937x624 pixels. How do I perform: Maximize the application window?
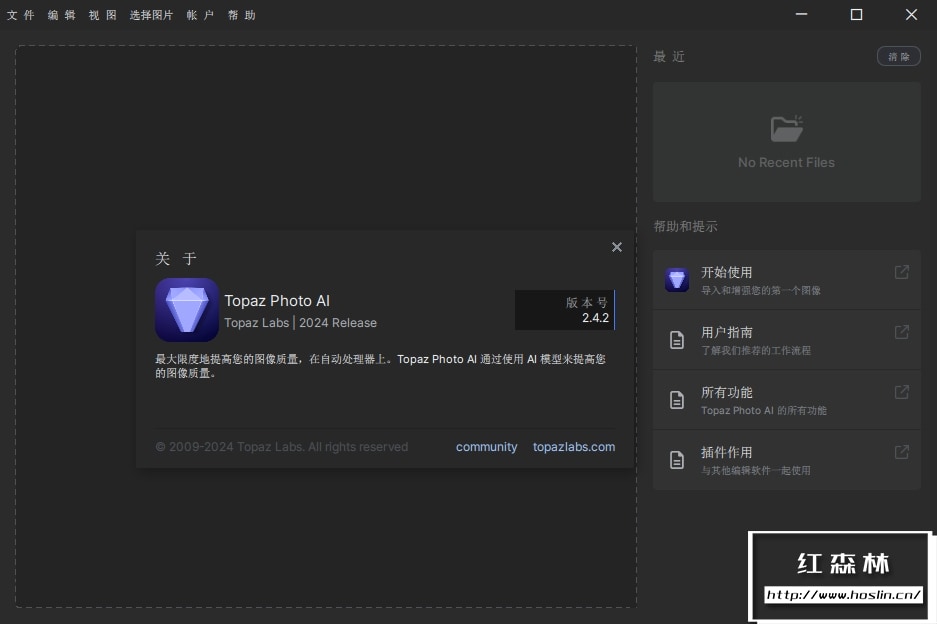[856, 14]
